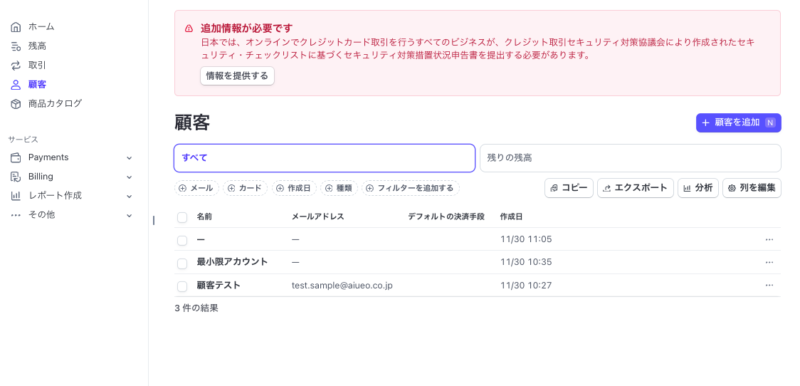Click the product catalog box icon
The height and width of the screenshot is (386, 800).
pos(16,104)
